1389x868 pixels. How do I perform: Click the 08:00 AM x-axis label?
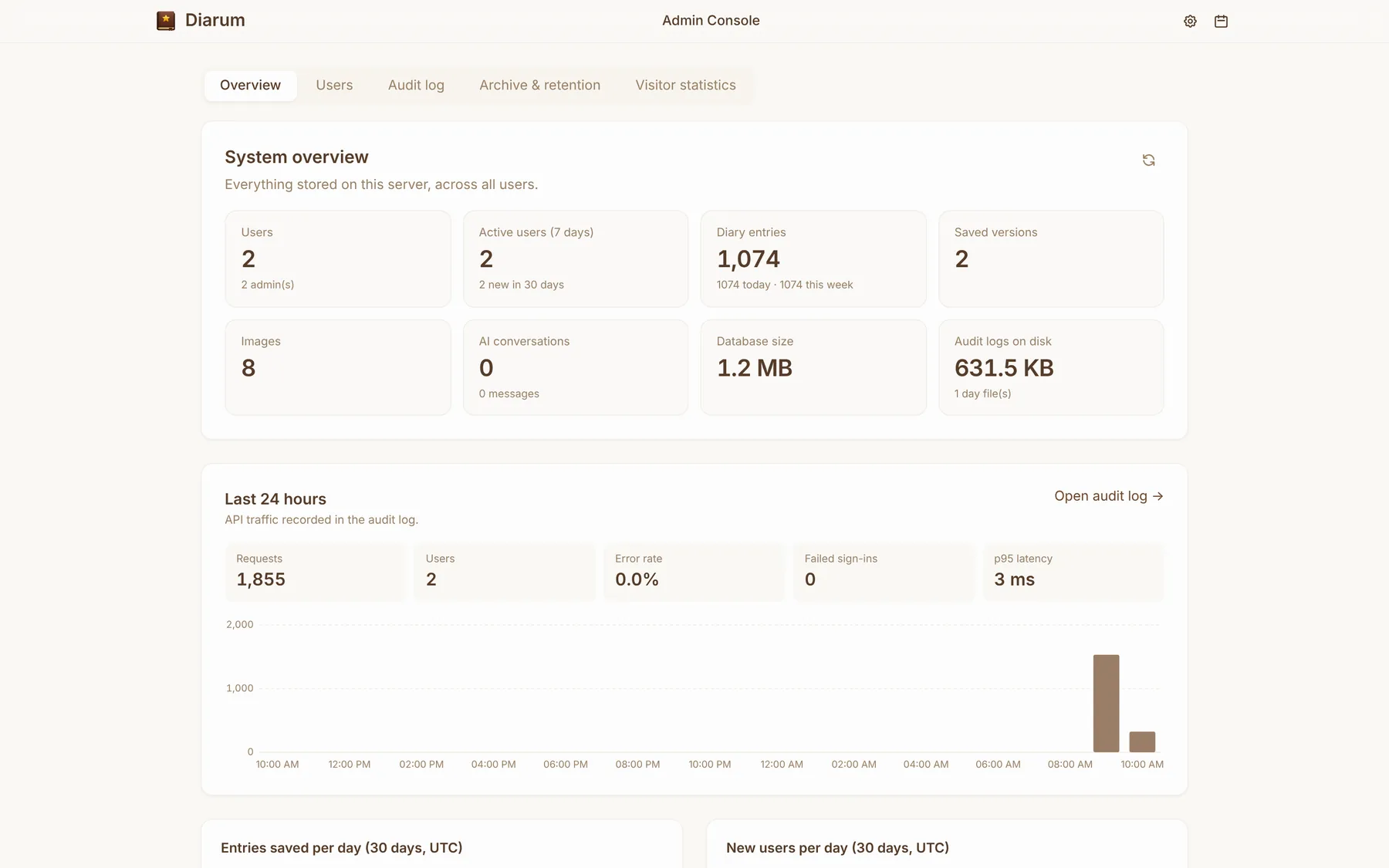pyautogui.click(x=1070, y=764)
